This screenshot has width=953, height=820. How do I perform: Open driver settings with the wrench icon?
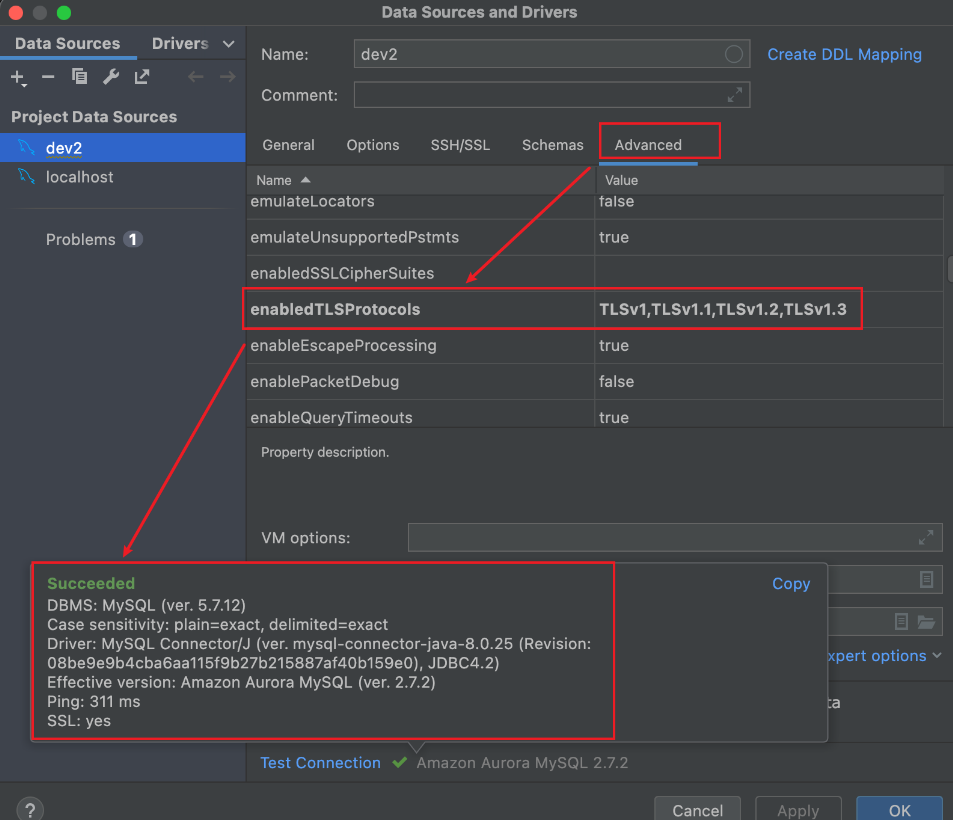(111, 77)
